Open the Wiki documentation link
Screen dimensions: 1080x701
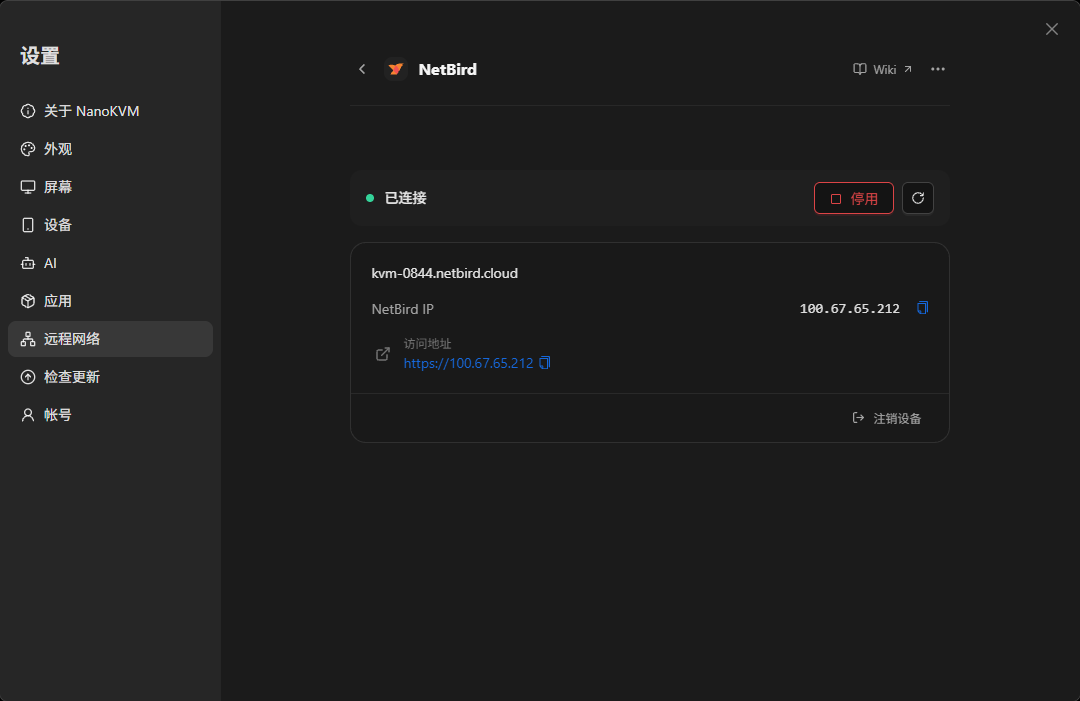(x=882, y=70)
